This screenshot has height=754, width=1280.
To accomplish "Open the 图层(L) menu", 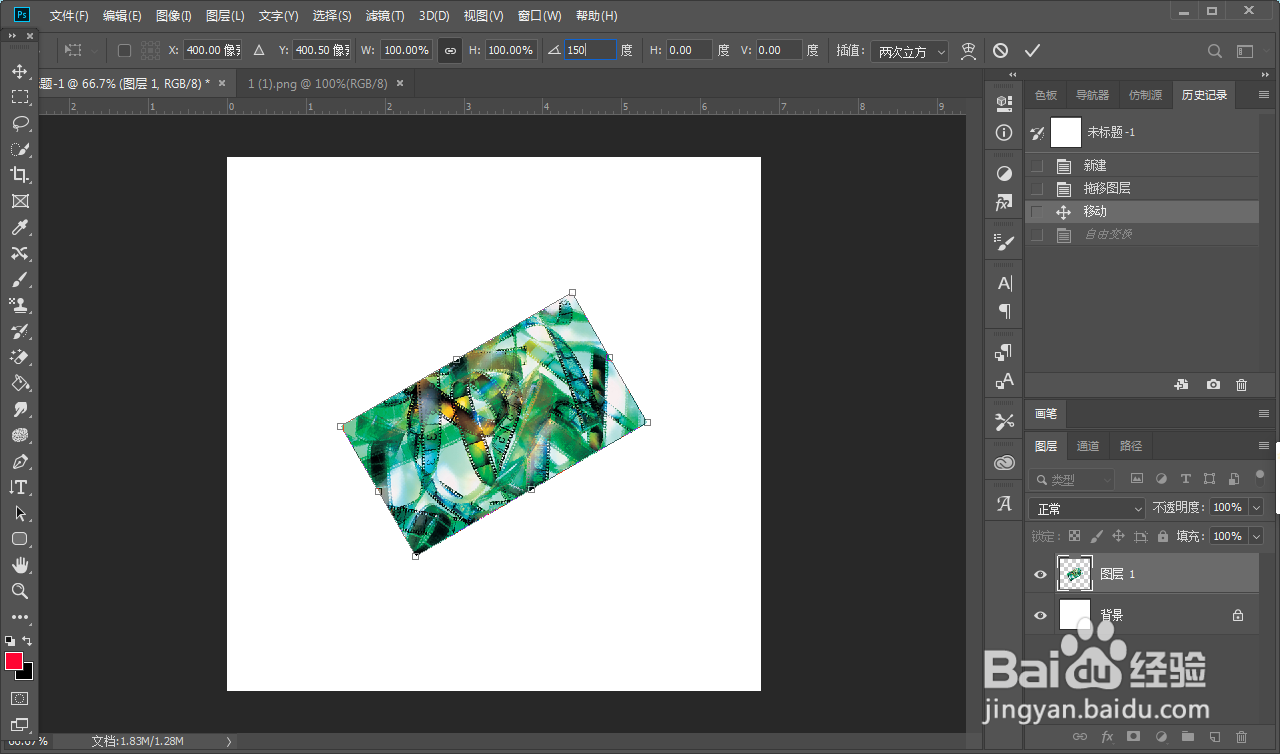I will [225, 16].
